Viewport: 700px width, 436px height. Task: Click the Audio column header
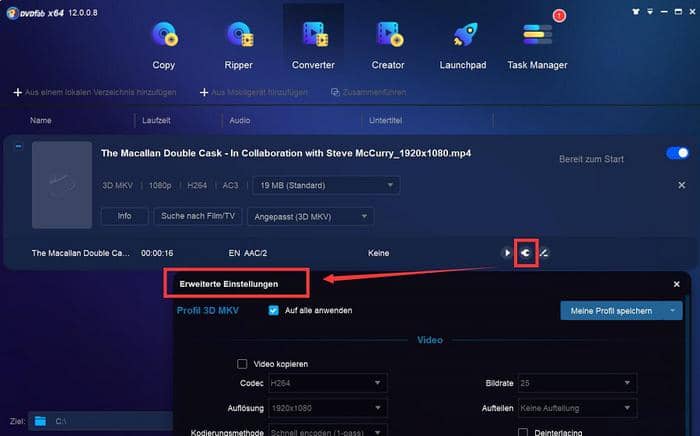tap(240, 120)
